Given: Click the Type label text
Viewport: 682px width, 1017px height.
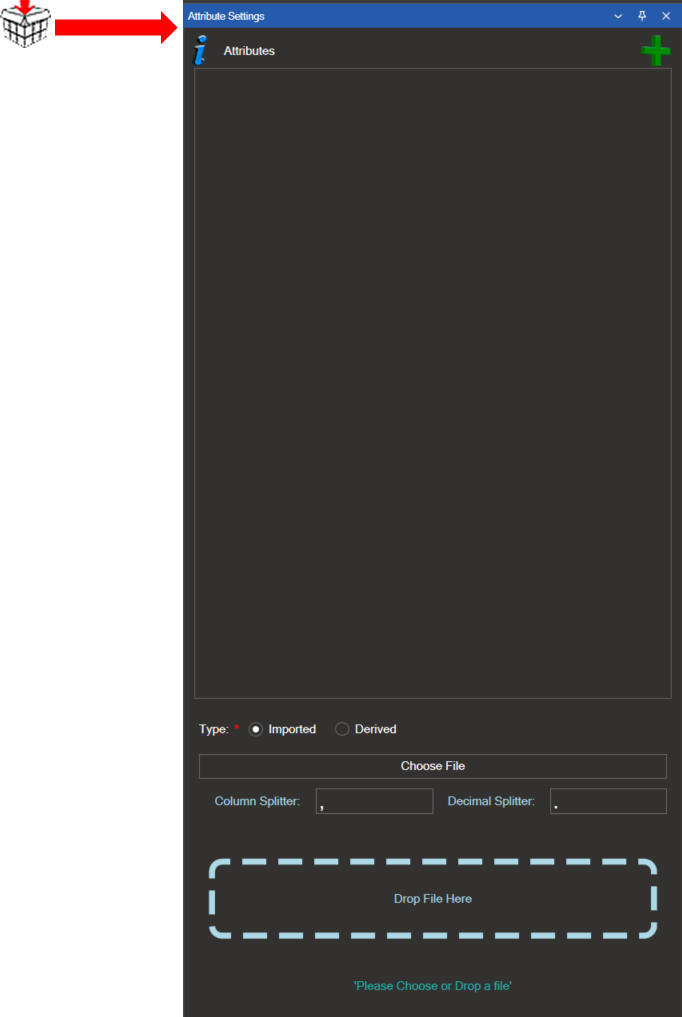Looking at the screenshot, I should (x=213, y=729).
